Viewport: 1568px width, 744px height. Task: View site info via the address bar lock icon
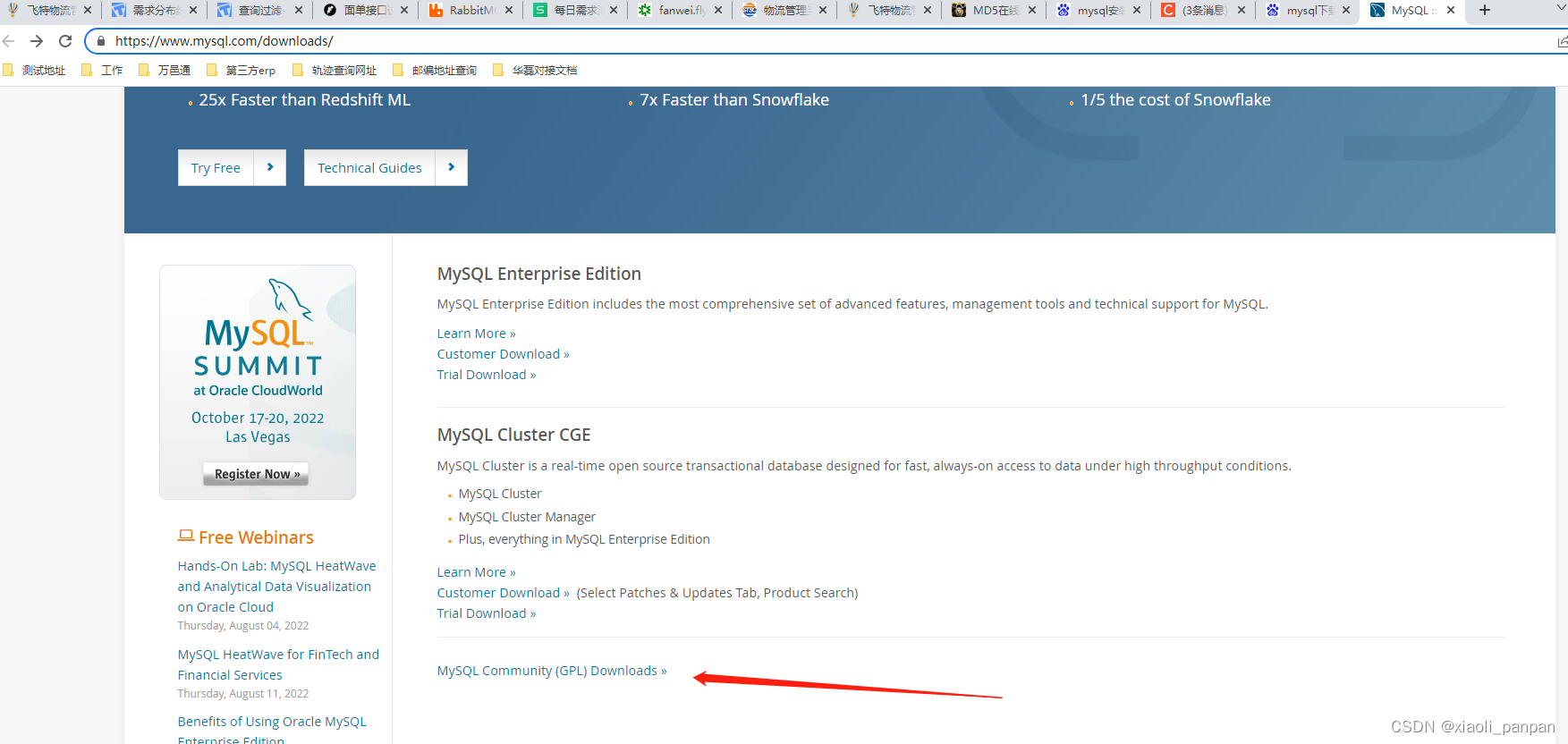(x=101, y=41)
